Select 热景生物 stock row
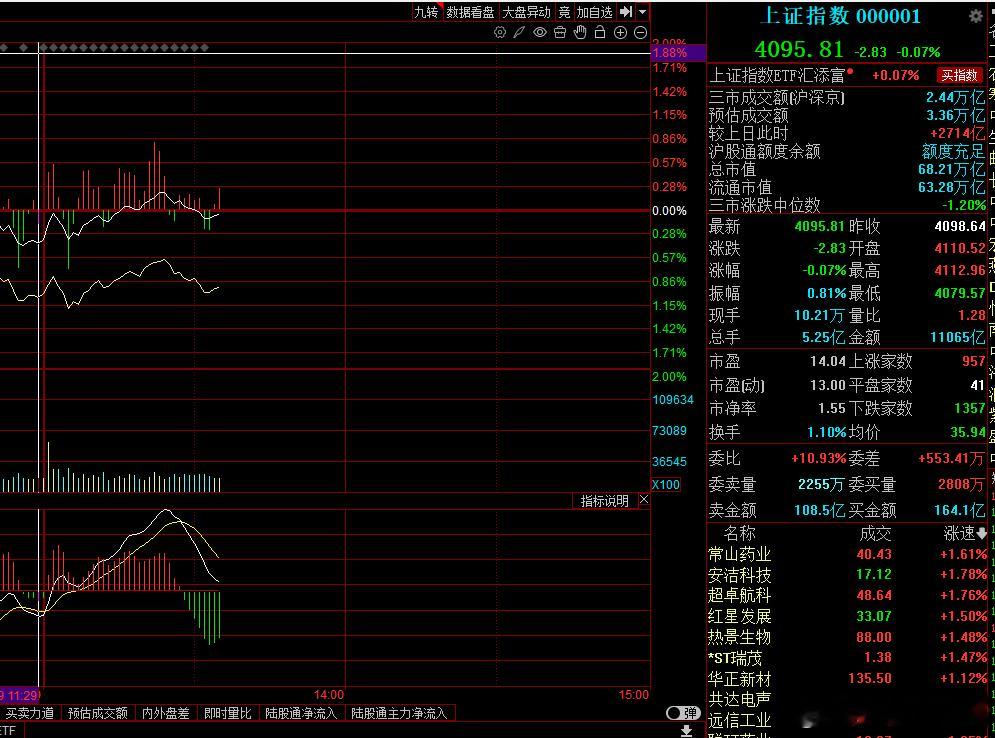Screen dimensions: 995x738 point(848,636)
